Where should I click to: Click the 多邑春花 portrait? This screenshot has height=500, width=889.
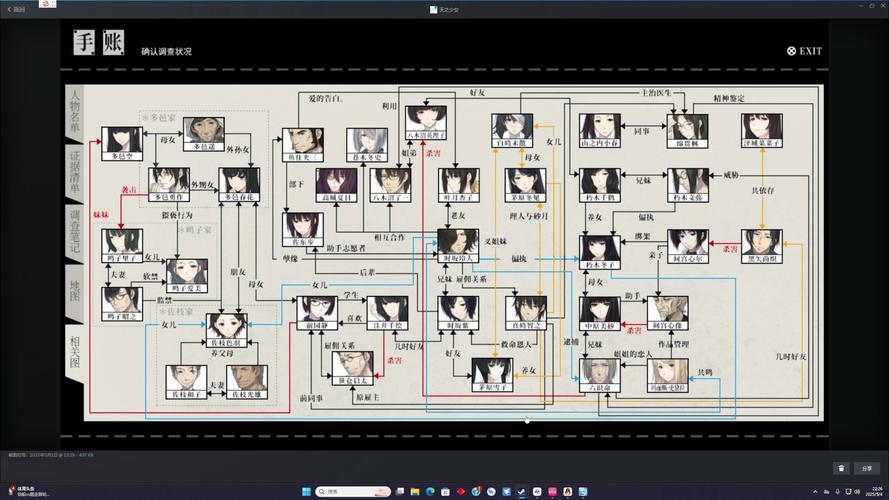240,182
